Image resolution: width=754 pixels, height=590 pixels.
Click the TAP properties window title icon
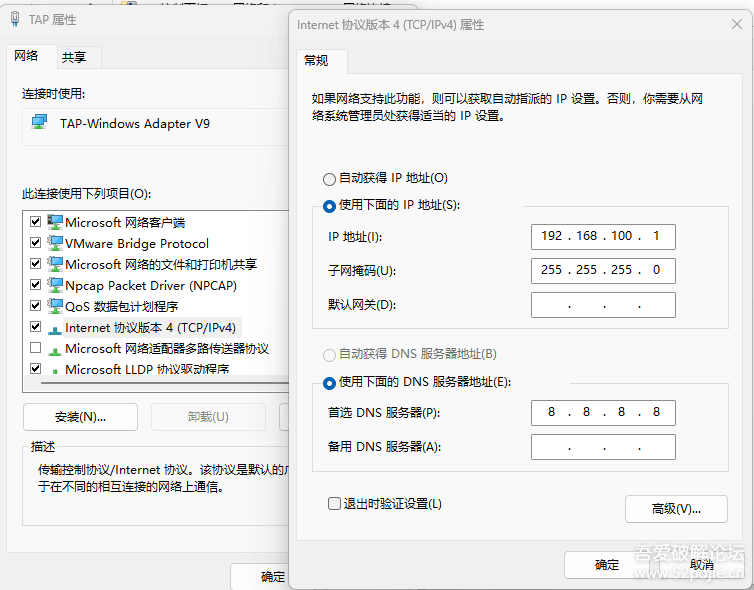click(x=15, y=19)
